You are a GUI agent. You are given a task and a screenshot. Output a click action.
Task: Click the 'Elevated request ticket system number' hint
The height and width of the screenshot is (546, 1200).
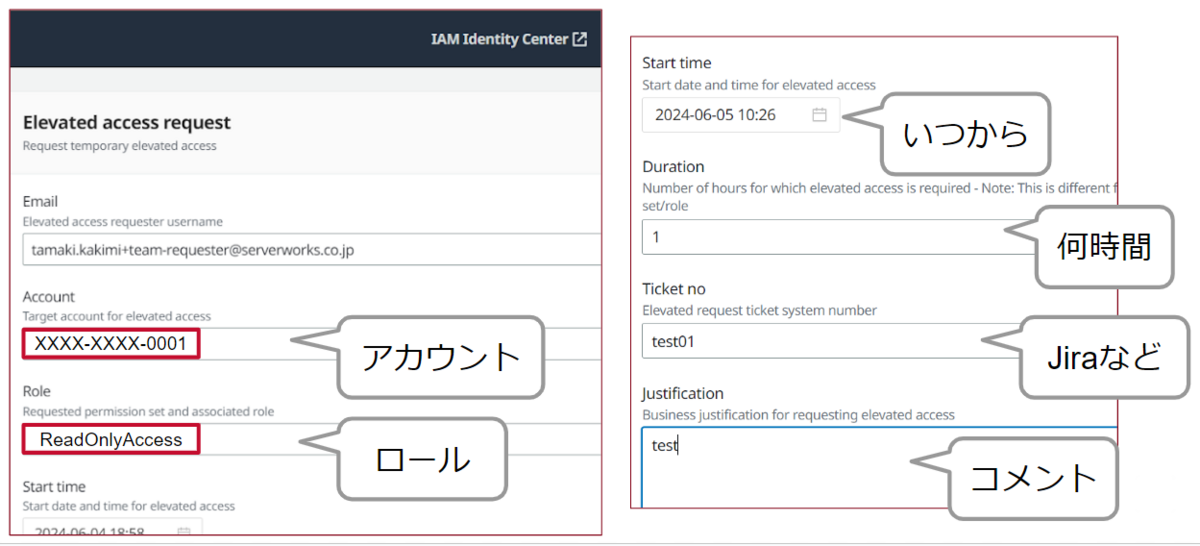pos(759,310)
